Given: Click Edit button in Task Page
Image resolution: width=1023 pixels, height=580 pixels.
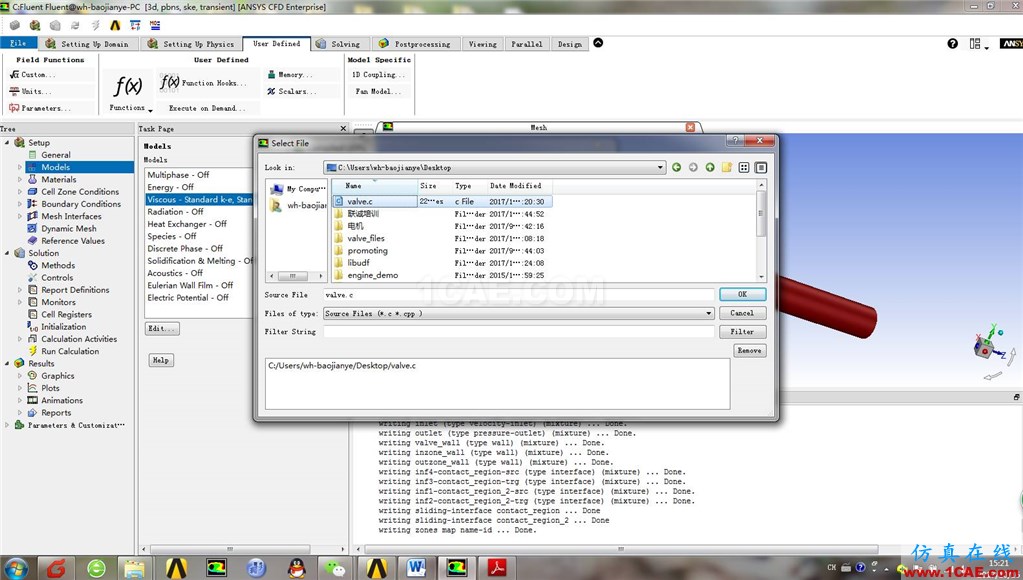Looking at the screenshot, I should point(162,328).
